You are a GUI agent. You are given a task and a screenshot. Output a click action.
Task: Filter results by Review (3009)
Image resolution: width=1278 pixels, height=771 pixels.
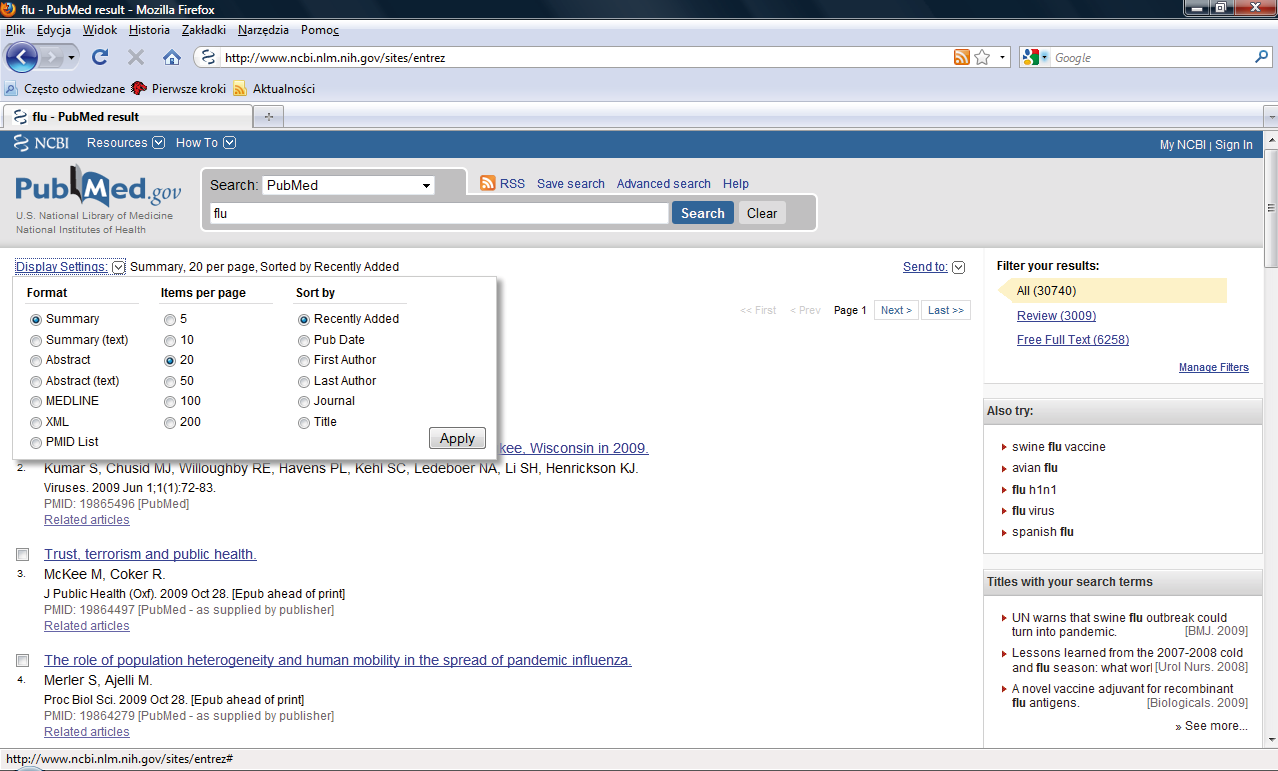(1056, 316)
